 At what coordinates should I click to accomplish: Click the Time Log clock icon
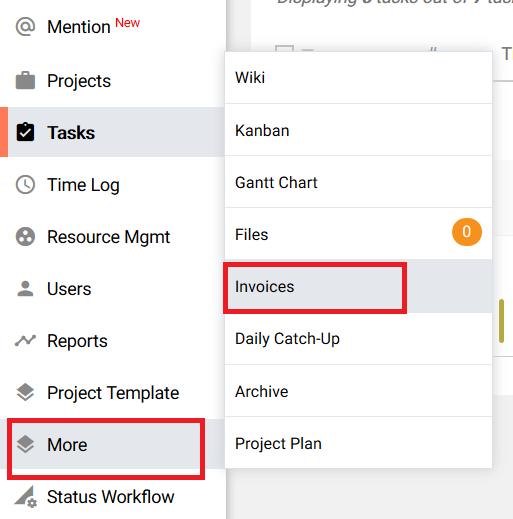25,184
